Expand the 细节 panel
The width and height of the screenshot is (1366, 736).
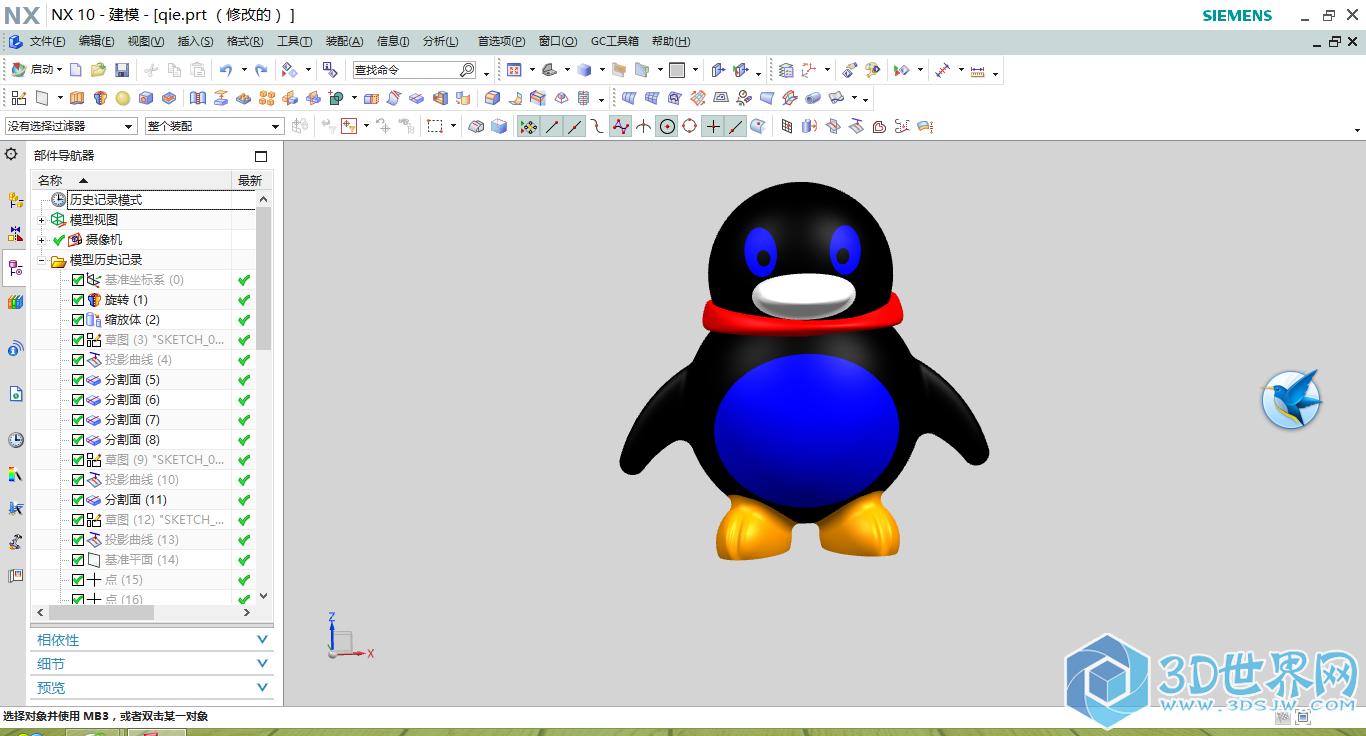(152, 664)
